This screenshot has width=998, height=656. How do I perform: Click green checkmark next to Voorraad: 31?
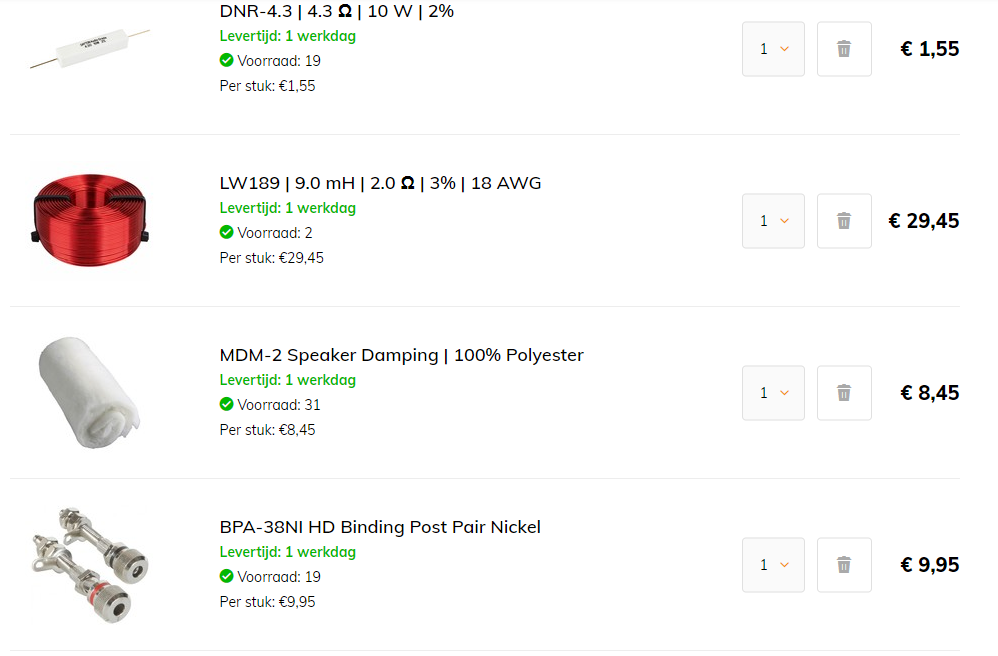click(x=227, y=404)
